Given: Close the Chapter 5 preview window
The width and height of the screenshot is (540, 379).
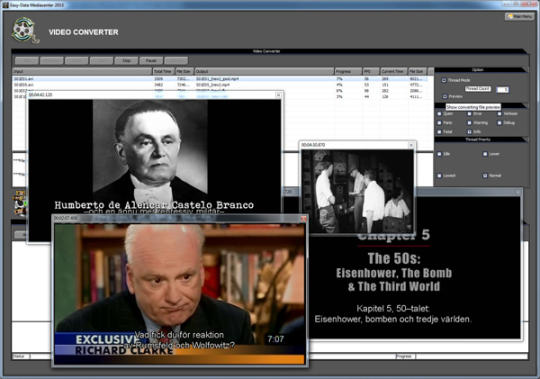Looking at the screenshot, I should [x=518, y=192].
